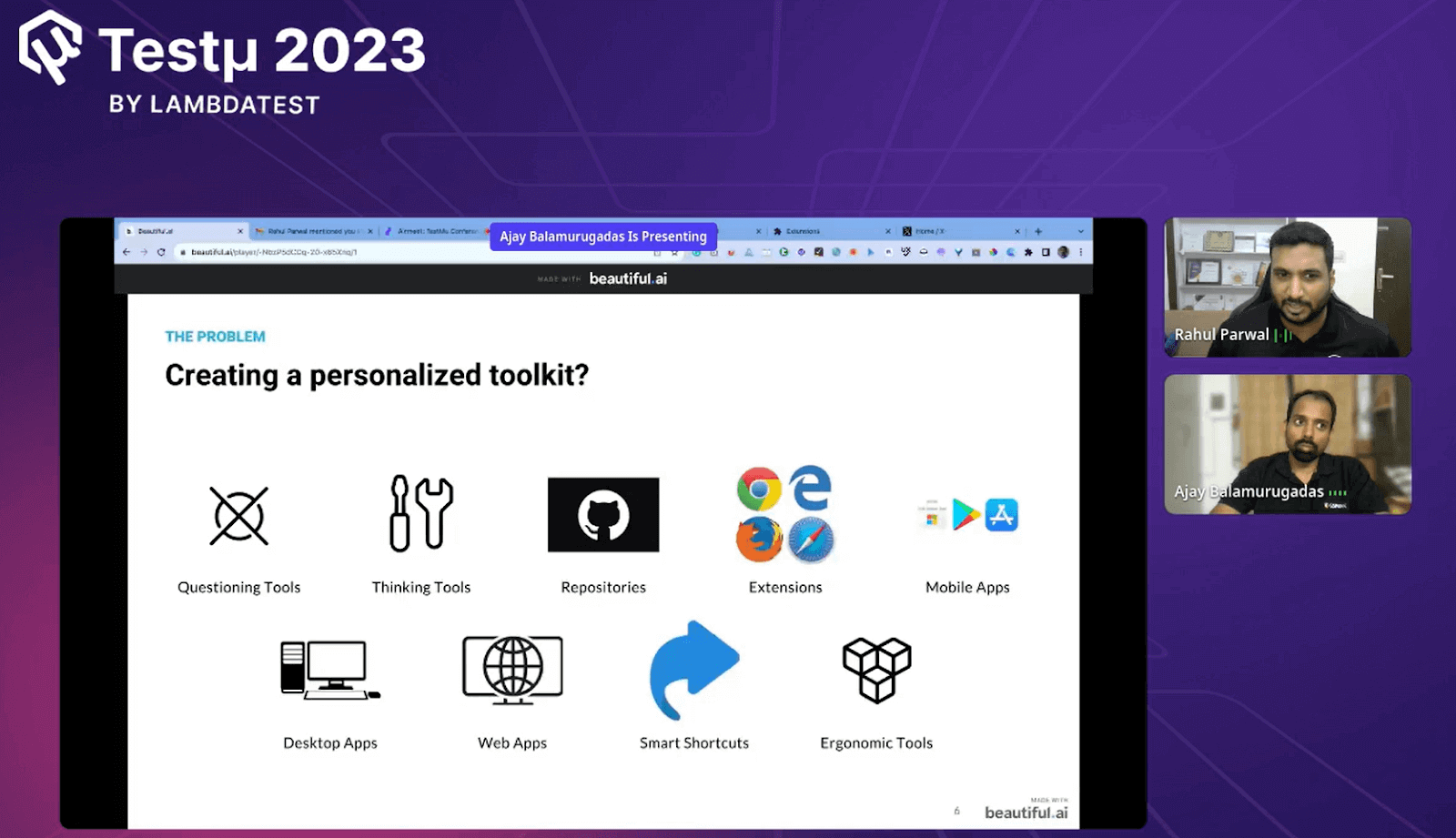Click the Ajay Balamurugadas Is Presenting banner
This screenshot has width=1456, height=838.
(603, 237)
